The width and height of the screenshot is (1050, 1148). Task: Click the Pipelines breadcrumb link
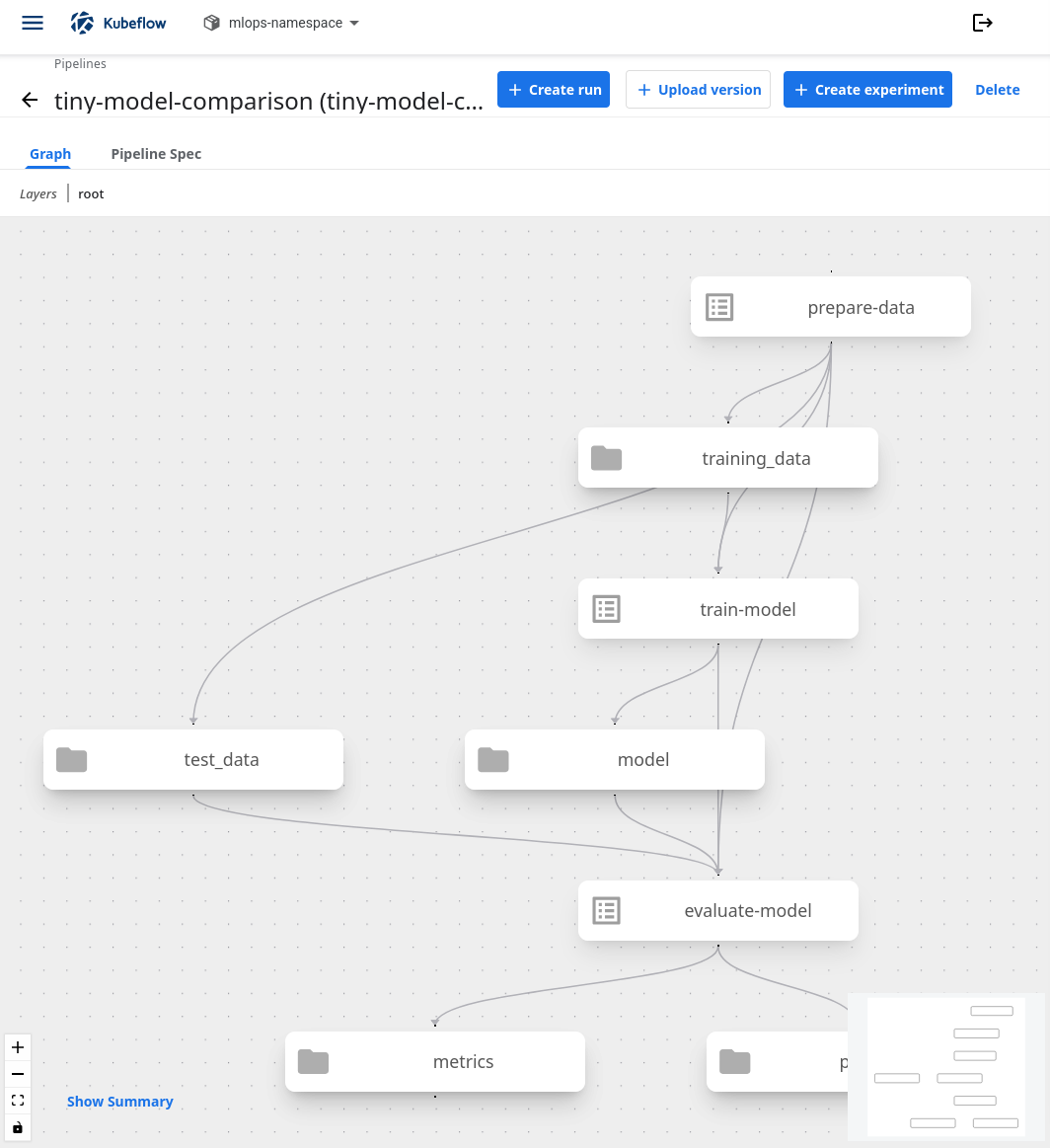click(x=80, y=64)
